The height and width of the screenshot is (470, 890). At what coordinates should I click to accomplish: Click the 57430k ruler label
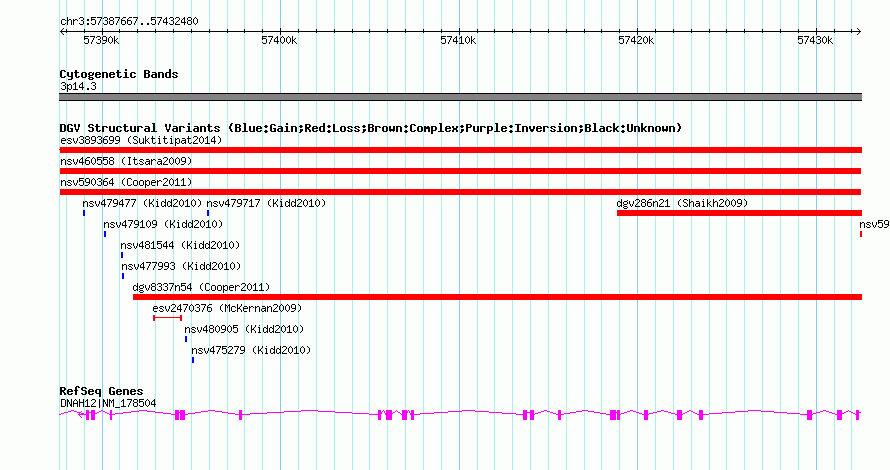pyautogui.click(x=815, y=40)
